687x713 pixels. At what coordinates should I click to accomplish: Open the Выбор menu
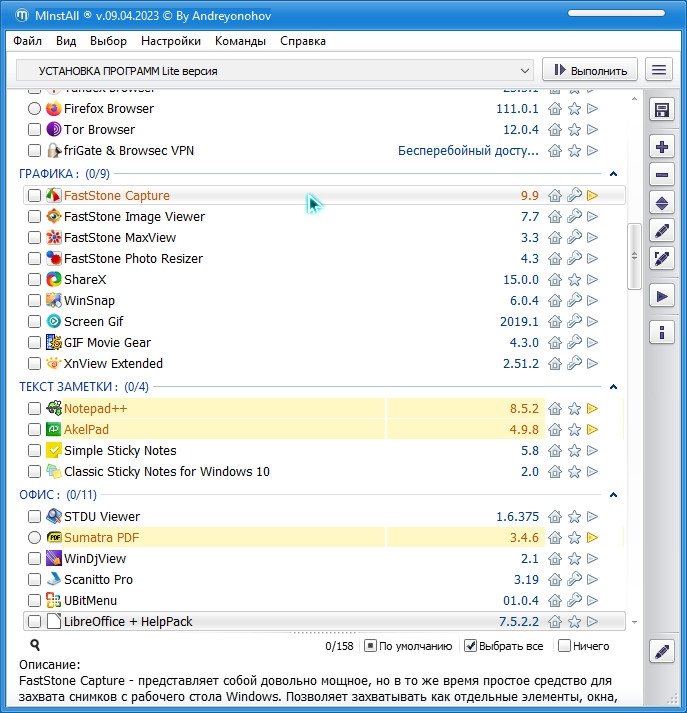[x=108, y=41]
